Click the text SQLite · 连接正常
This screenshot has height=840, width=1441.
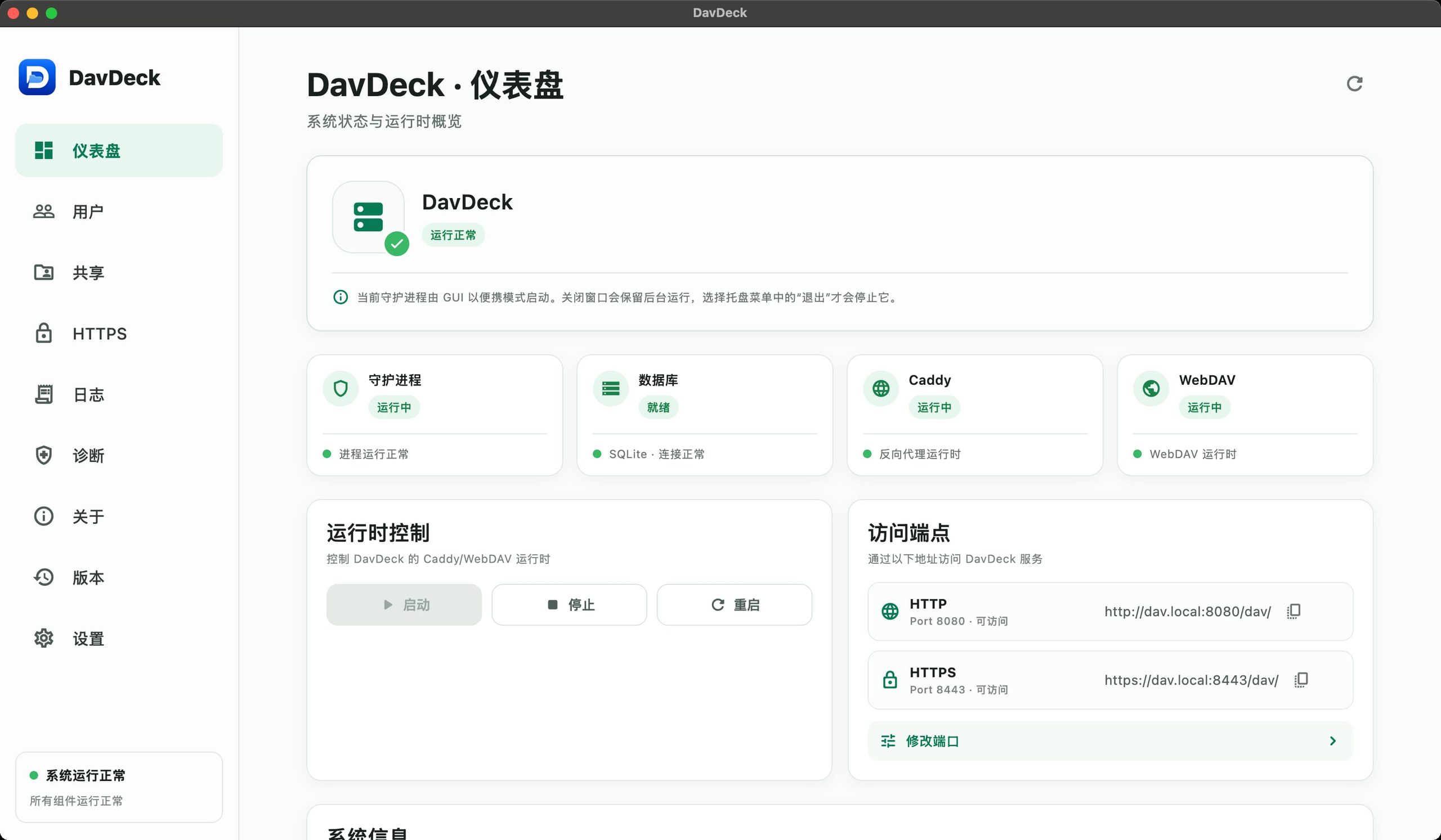point(657,454)
